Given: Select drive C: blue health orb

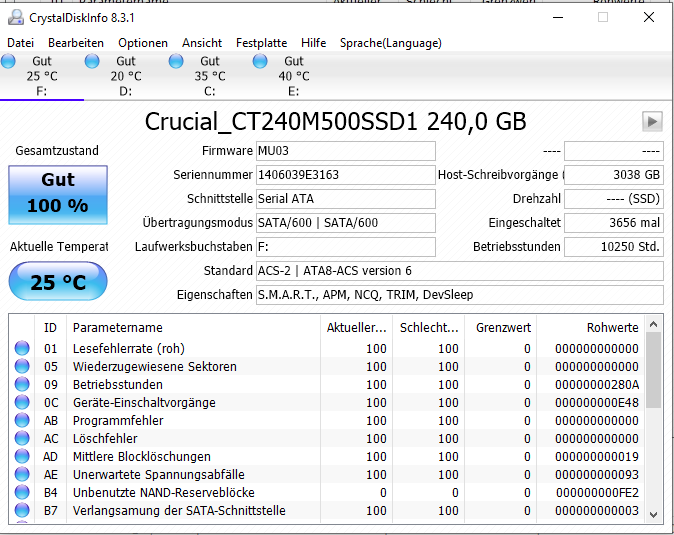Looking at the screenshot, I should (x=176, y=61).
